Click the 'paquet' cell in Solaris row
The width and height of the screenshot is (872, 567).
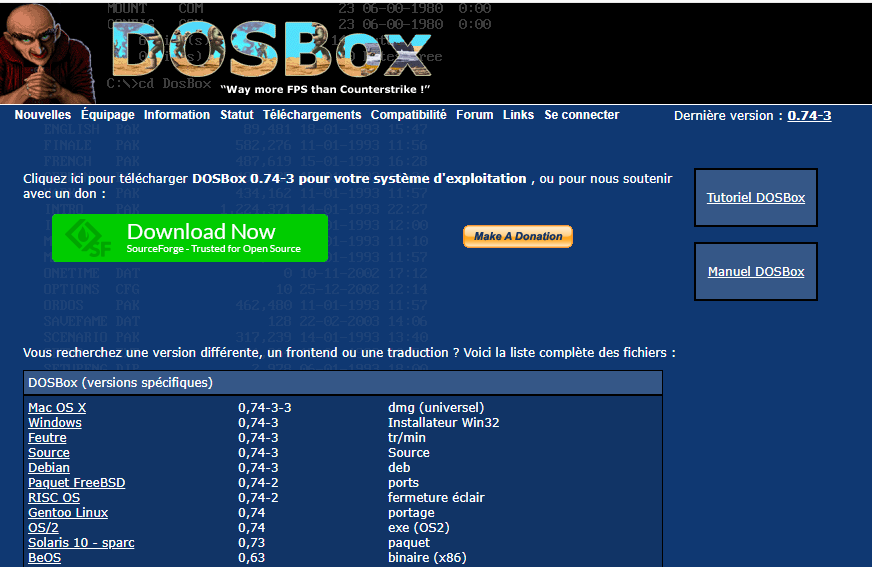409,543
